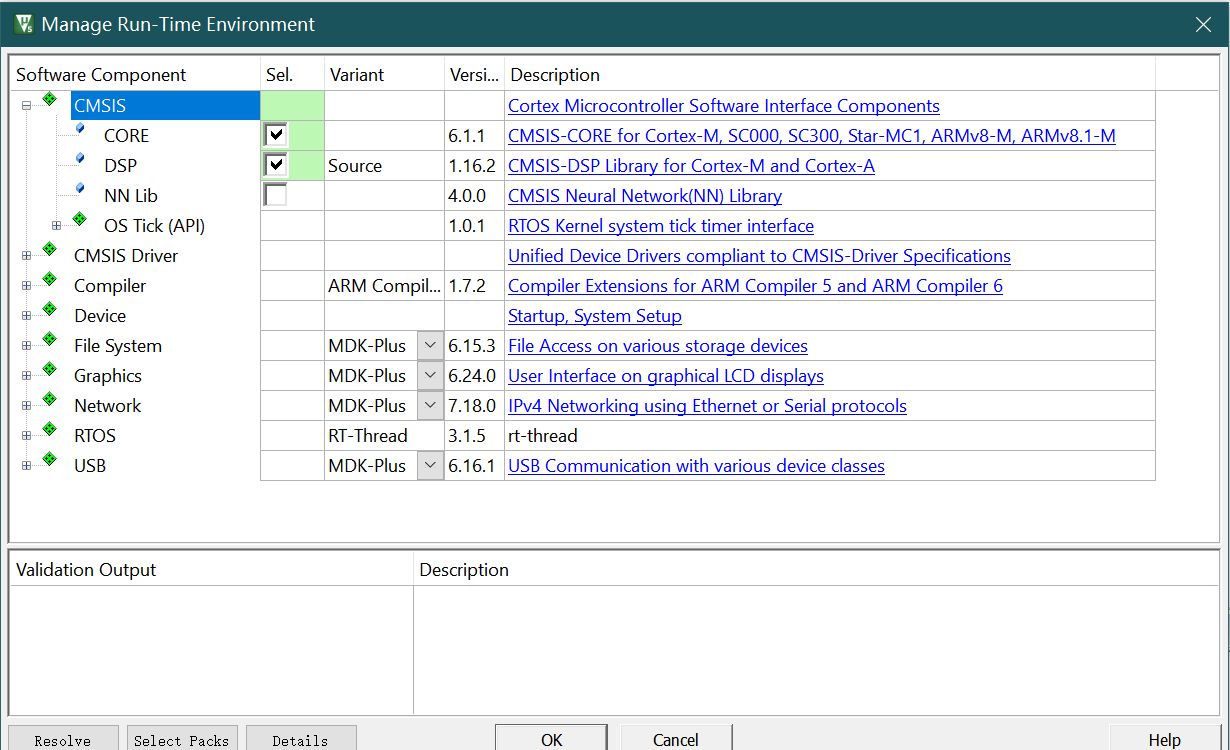Screen dimensions: 1230x750
Task: Expand the Graphics tree node
Action: [26, 376]
